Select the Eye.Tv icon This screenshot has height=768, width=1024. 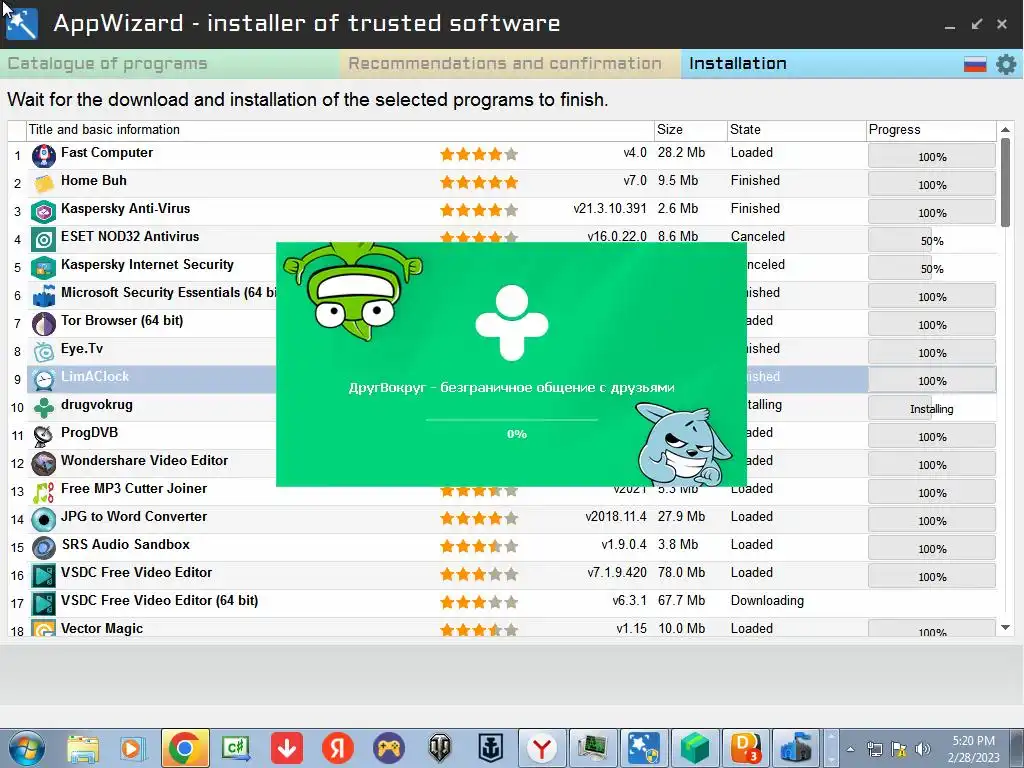coord(44,352)
